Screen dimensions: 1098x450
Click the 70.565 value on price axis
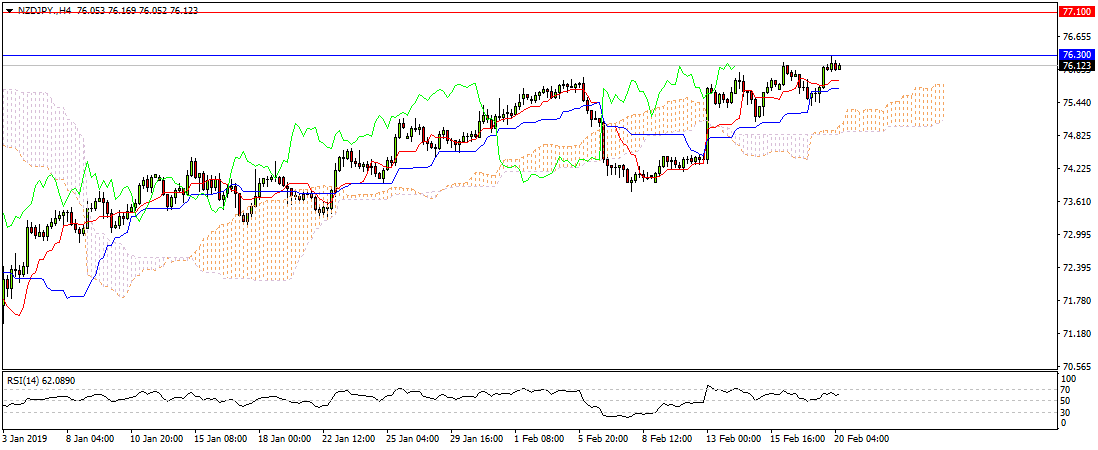pos(1075,367)
